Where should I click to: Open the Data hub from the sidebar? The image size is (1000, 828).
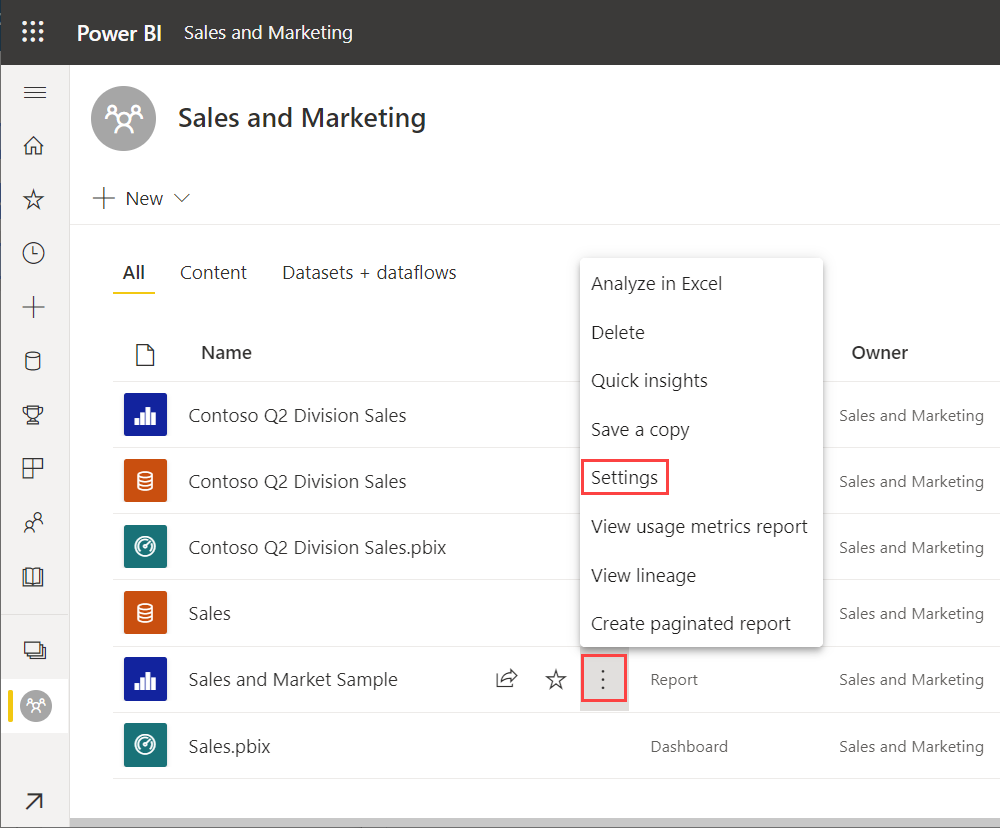point(34,360)
